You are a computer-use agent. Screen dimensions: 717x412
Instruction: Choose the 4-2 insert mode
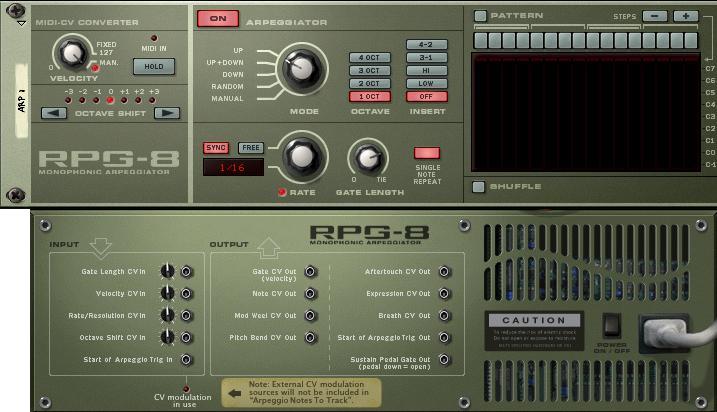(427, 44)
